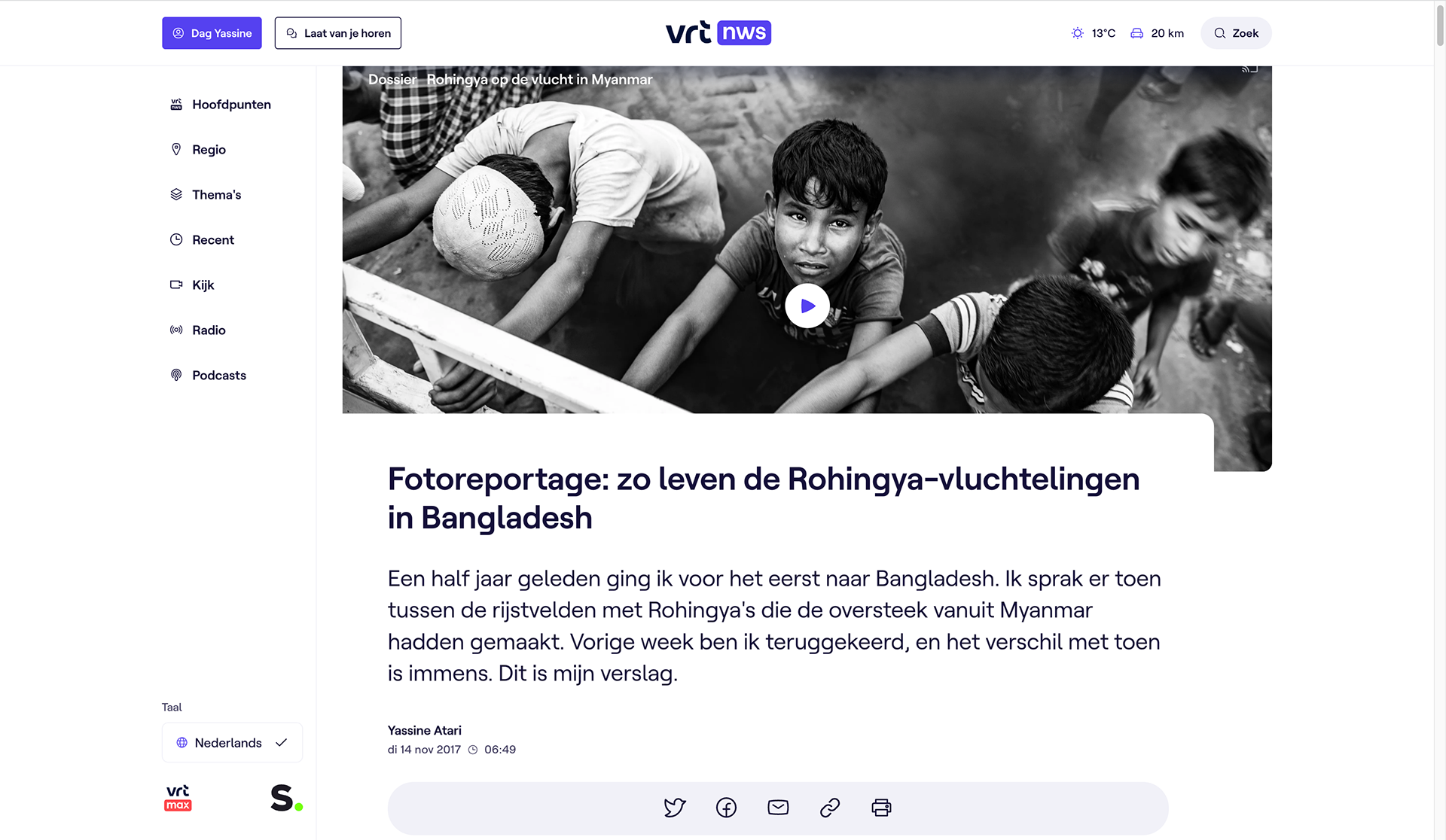Click the Dag Yassine account button
Image resolution: width=1446 pixels, height=840 pixels.
tap(212, 33)
